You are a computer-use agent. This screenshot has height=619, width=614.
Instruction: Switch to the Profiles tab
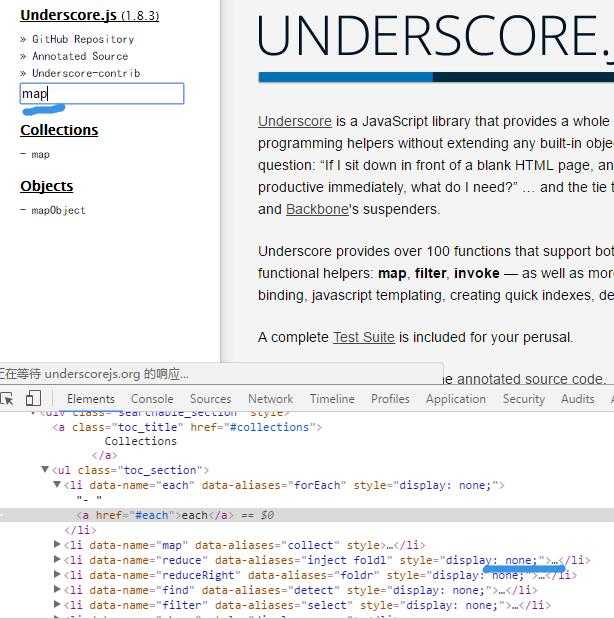click(390, 399)
